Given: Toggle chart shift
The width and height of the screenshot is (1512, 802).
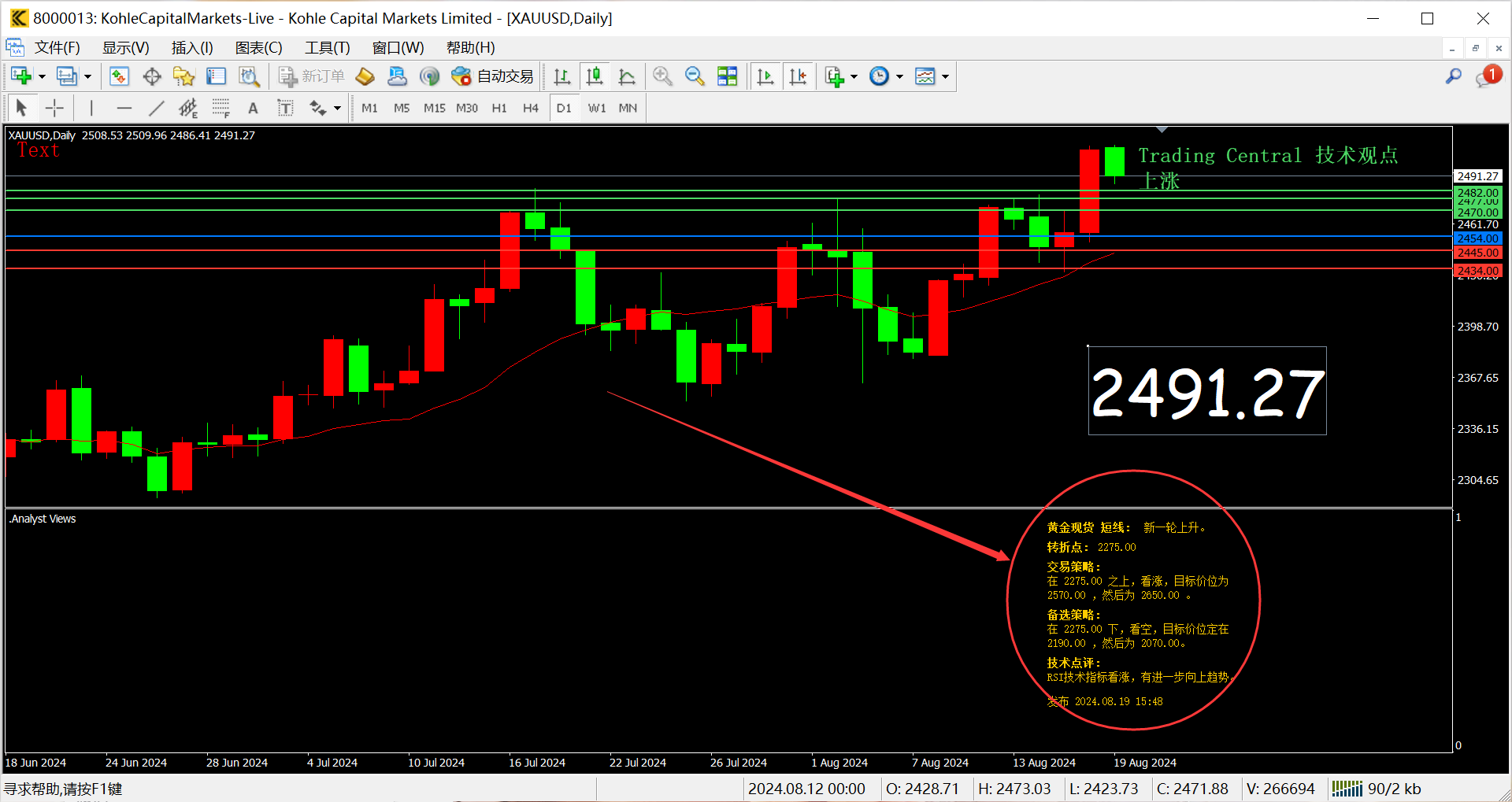Looking at the screenshot, I should tap(798, 76).
